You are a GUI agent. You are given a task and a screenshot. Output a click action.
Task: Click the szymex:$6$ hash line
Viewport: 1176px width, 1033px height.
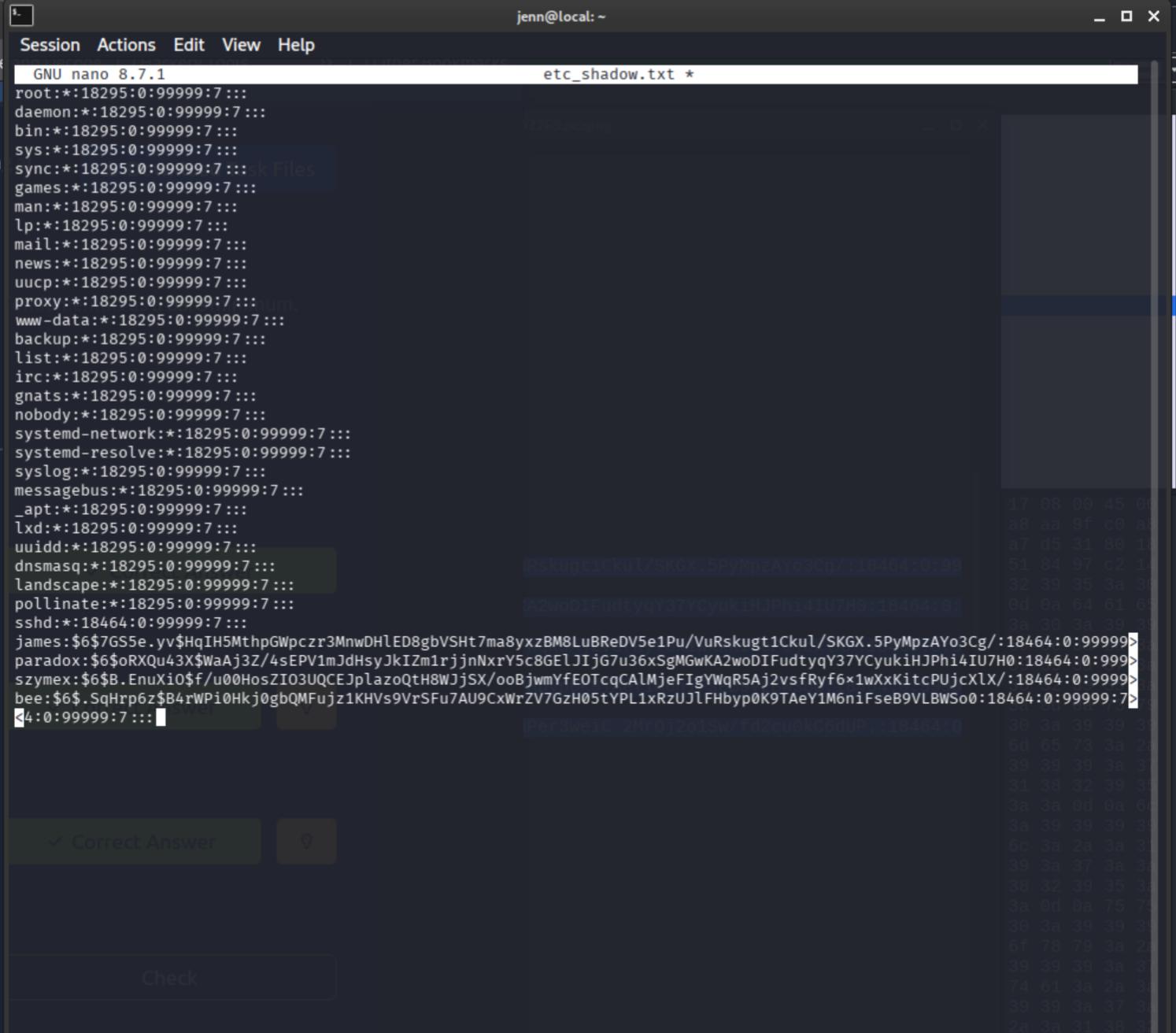[576, 679]
